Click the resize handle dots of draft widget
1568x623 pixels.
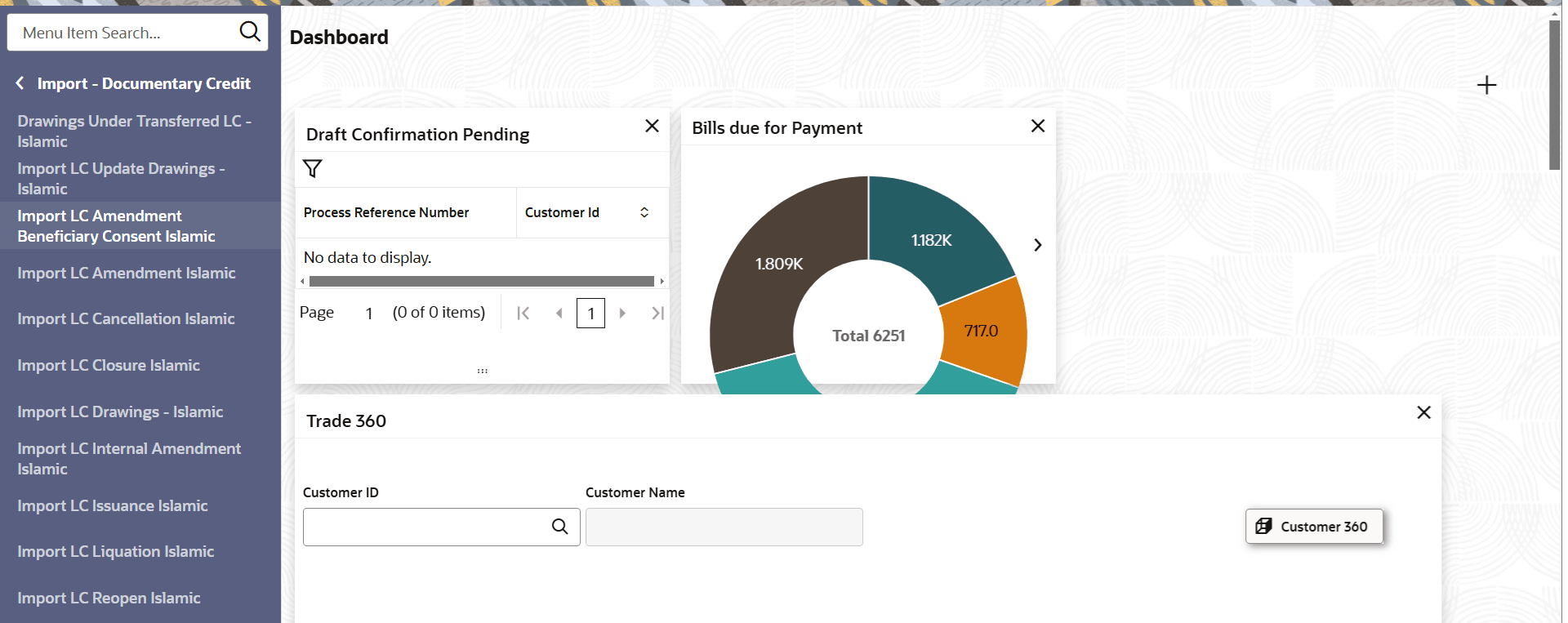[483, 371]
